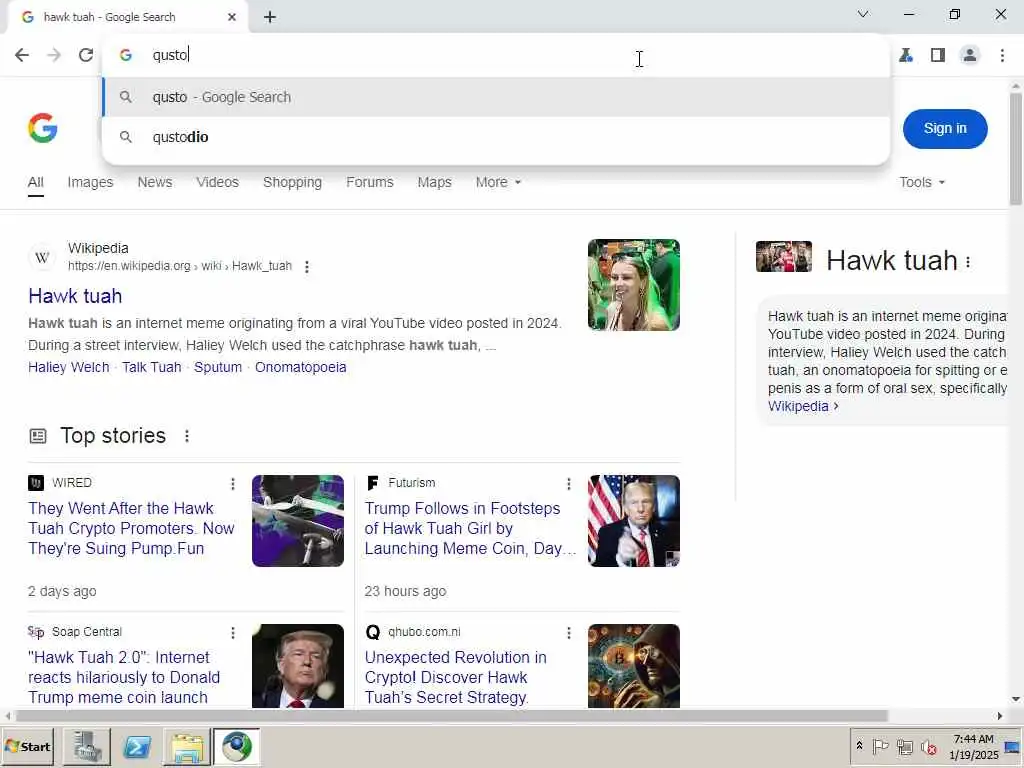Image resolution: width=1024 pixels, height=768 pixels.
Task: Switch to the News results tab
Action: (x=155, y=182)
